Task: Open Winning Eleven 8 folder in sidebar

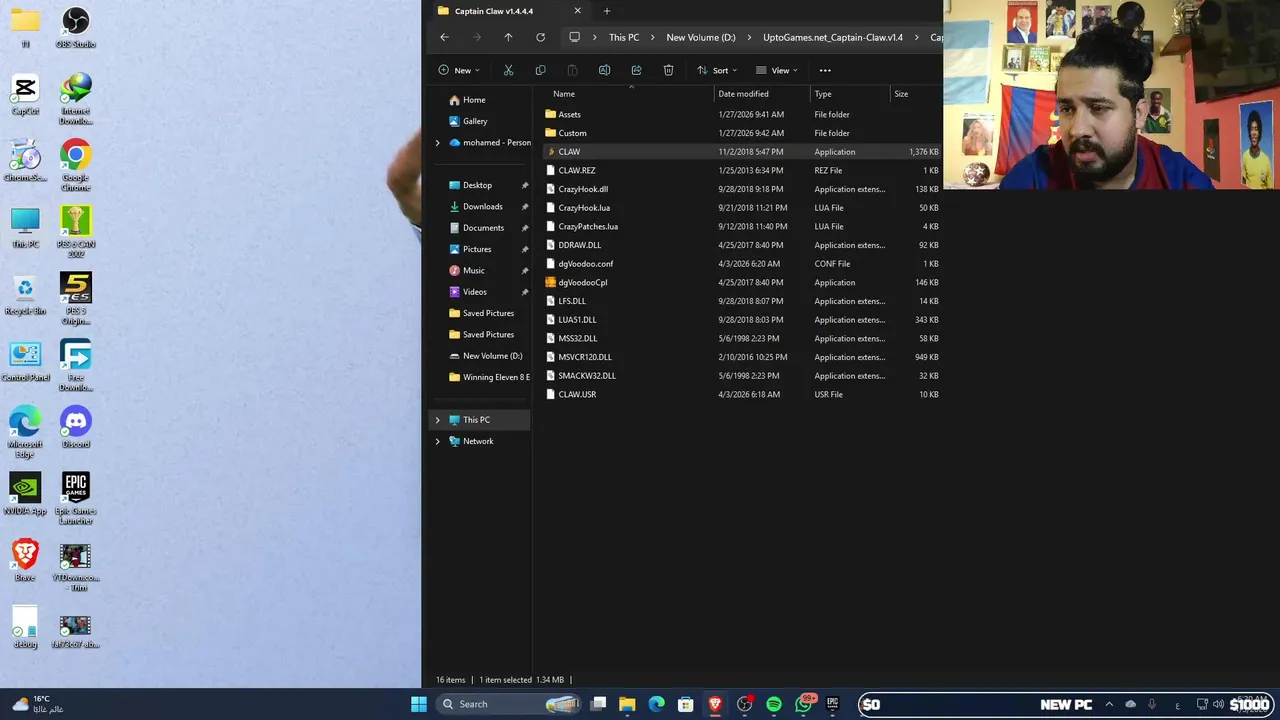Action: [489, 377]
